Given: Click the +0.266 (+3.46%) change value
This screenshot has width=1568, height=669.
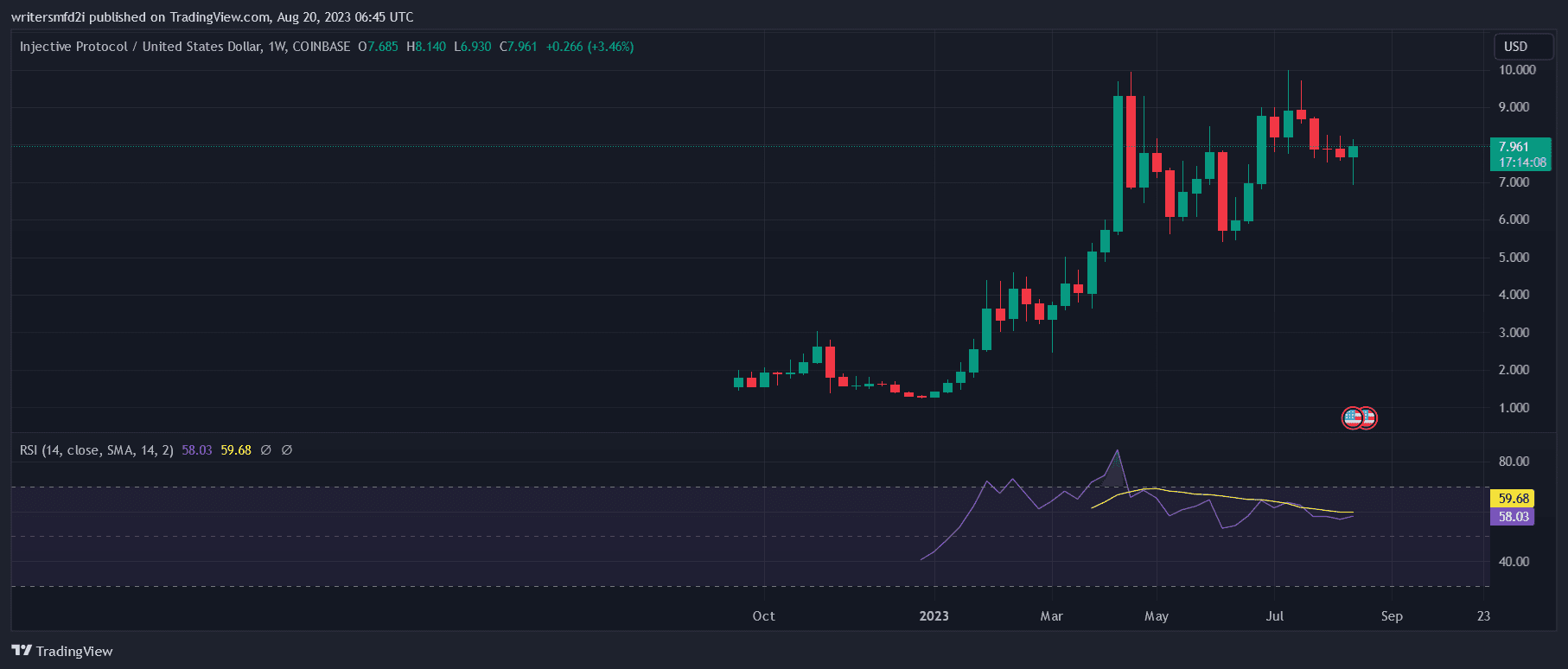Looking at the screenshot, I should [x=590, y=47].
